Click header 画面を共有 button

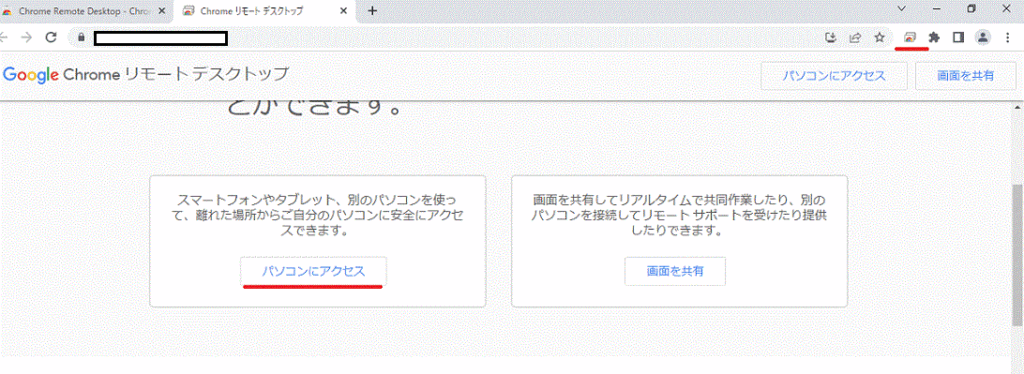[x=965, y=76]
